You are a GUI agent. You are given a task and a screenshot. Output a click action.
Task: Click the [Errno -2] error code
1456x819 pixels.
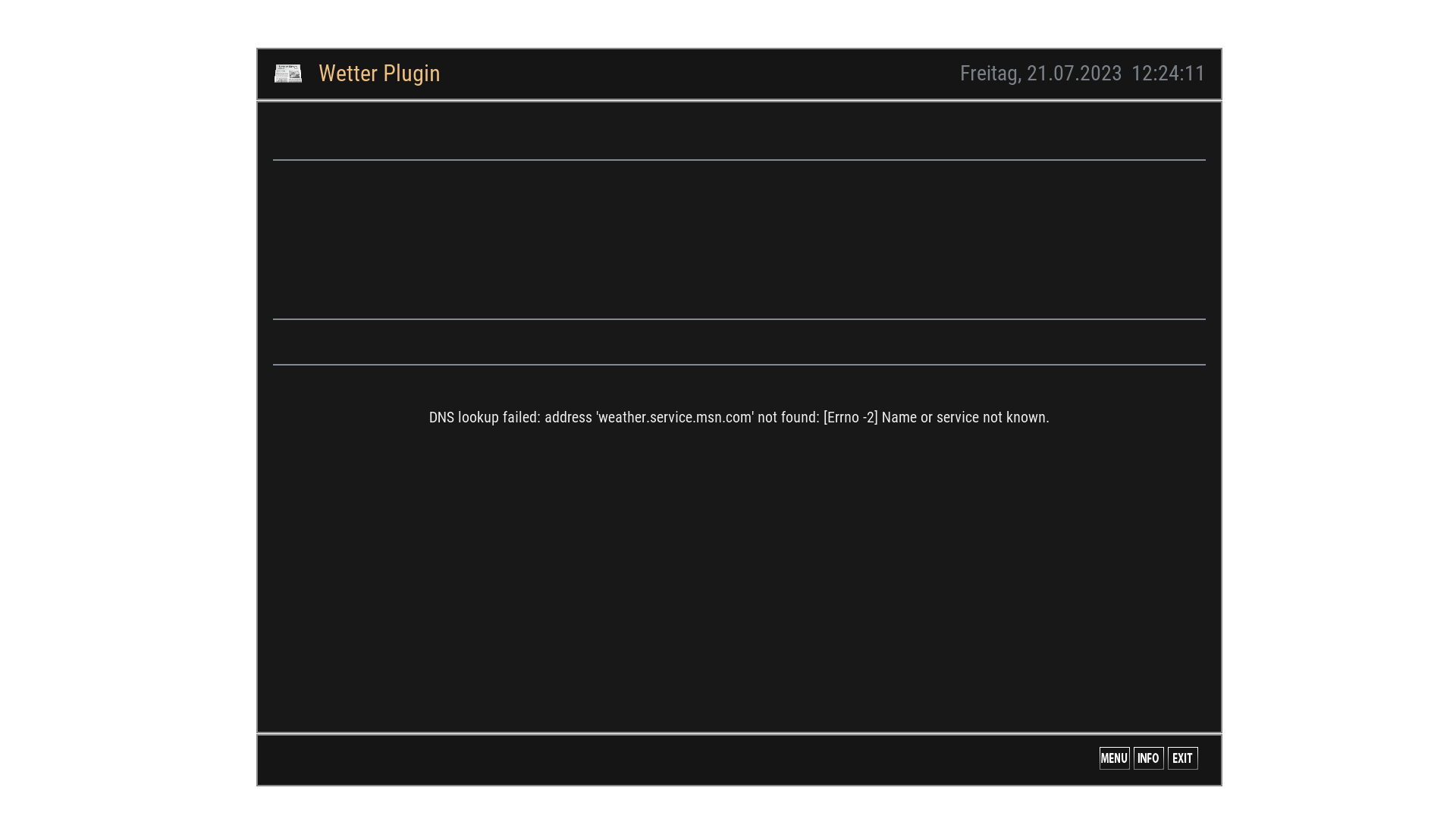(850, 418)
